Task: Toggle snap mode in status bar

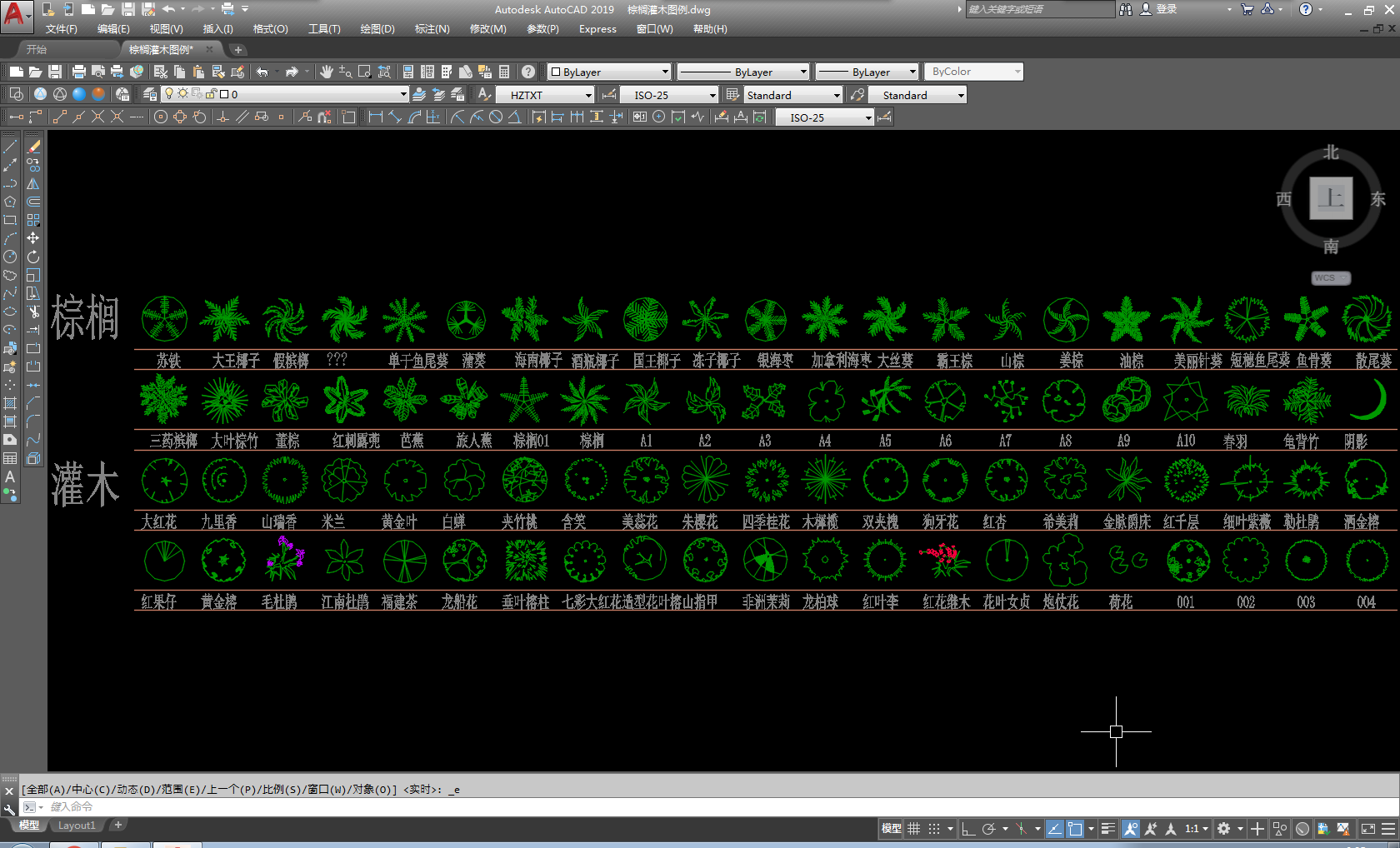Action: click(934, 828)
